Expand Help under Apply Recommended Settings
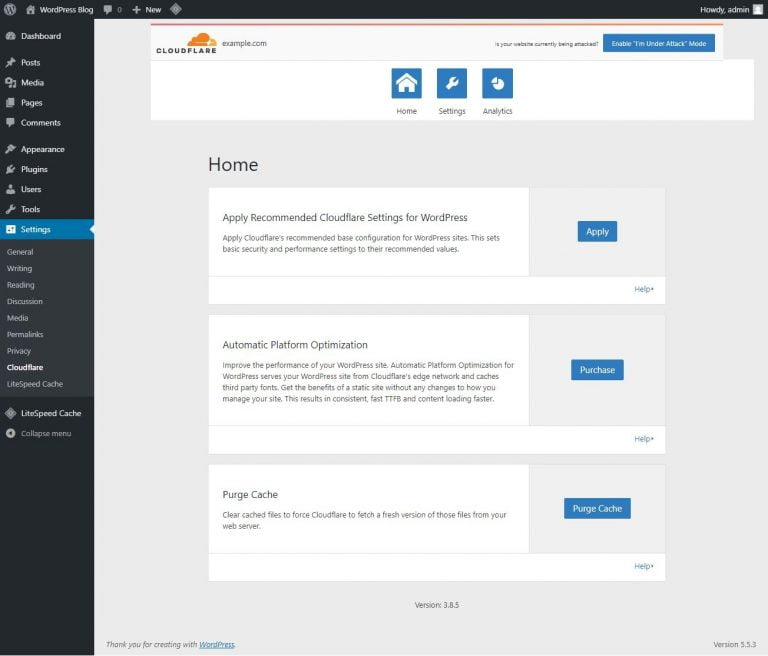Screen dimensions: 768x656 click(x=644, y=289)
